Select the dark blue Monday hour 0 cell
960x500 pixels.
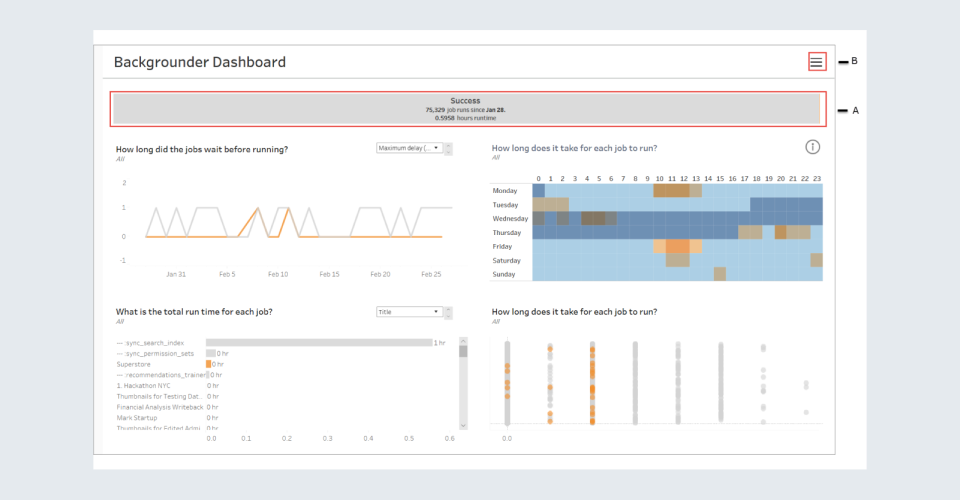click(539, 190)
